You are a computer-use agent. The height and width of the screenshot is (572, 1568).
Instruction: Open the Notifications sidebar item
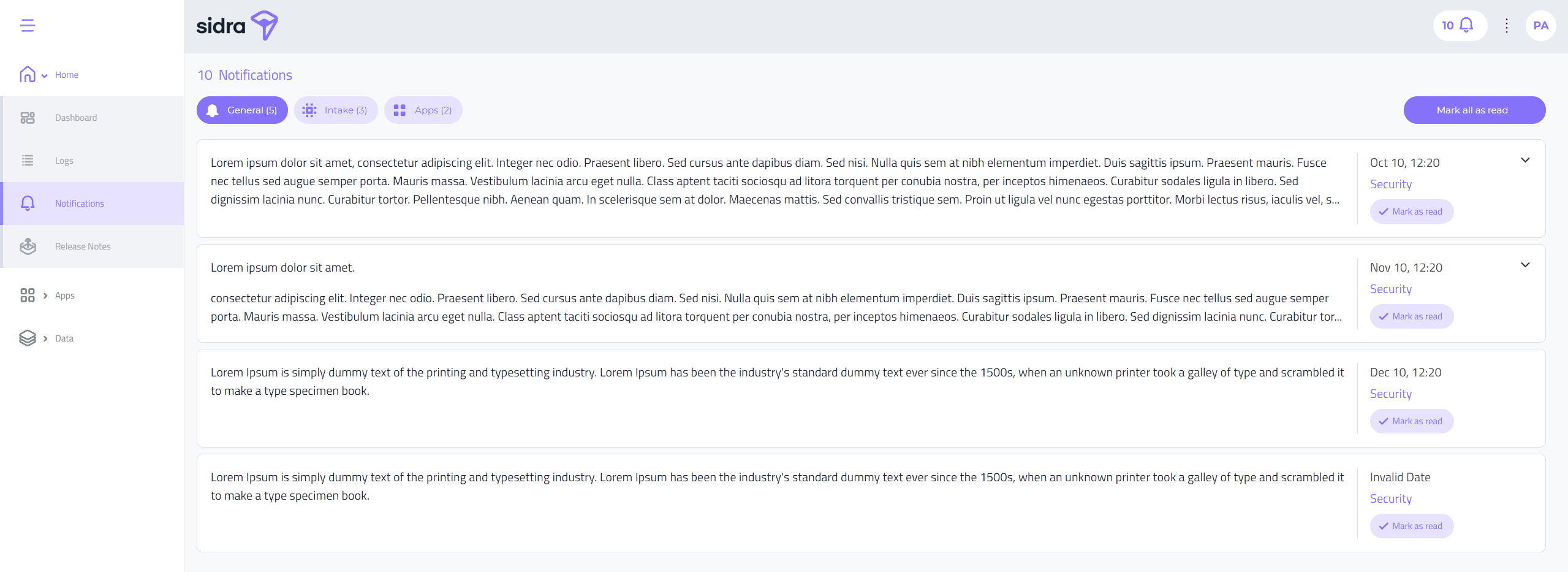[x=80, y=204]
